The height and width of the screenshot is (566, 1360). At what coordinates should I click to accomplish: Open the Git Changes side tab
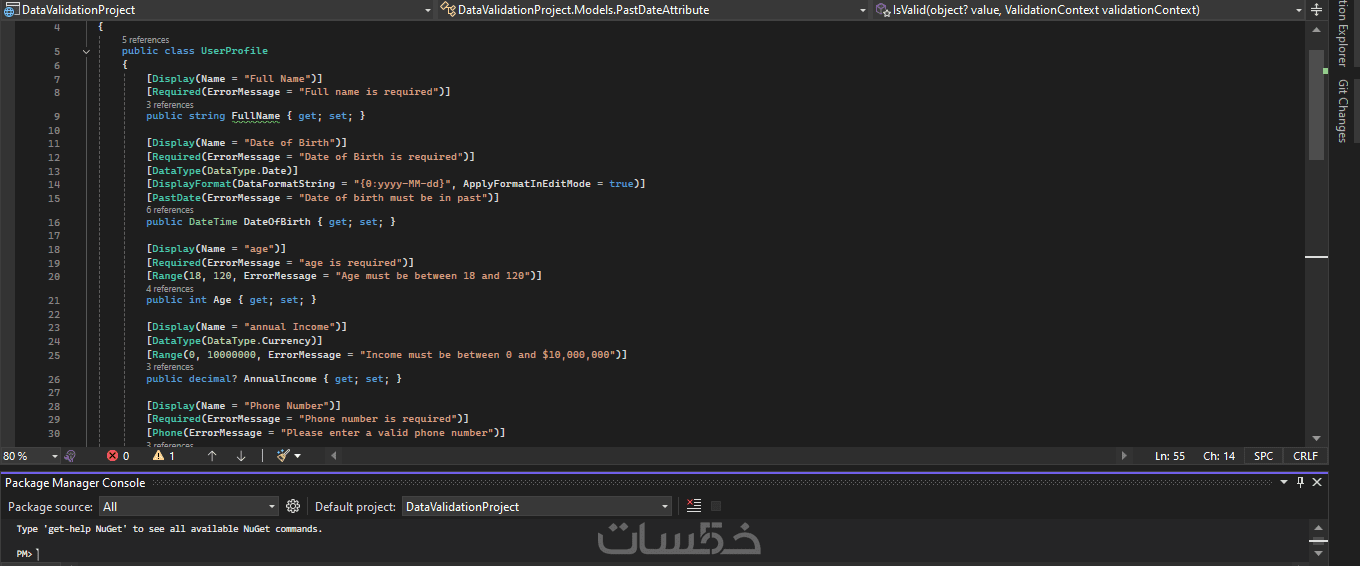[x=1343, y=111]
